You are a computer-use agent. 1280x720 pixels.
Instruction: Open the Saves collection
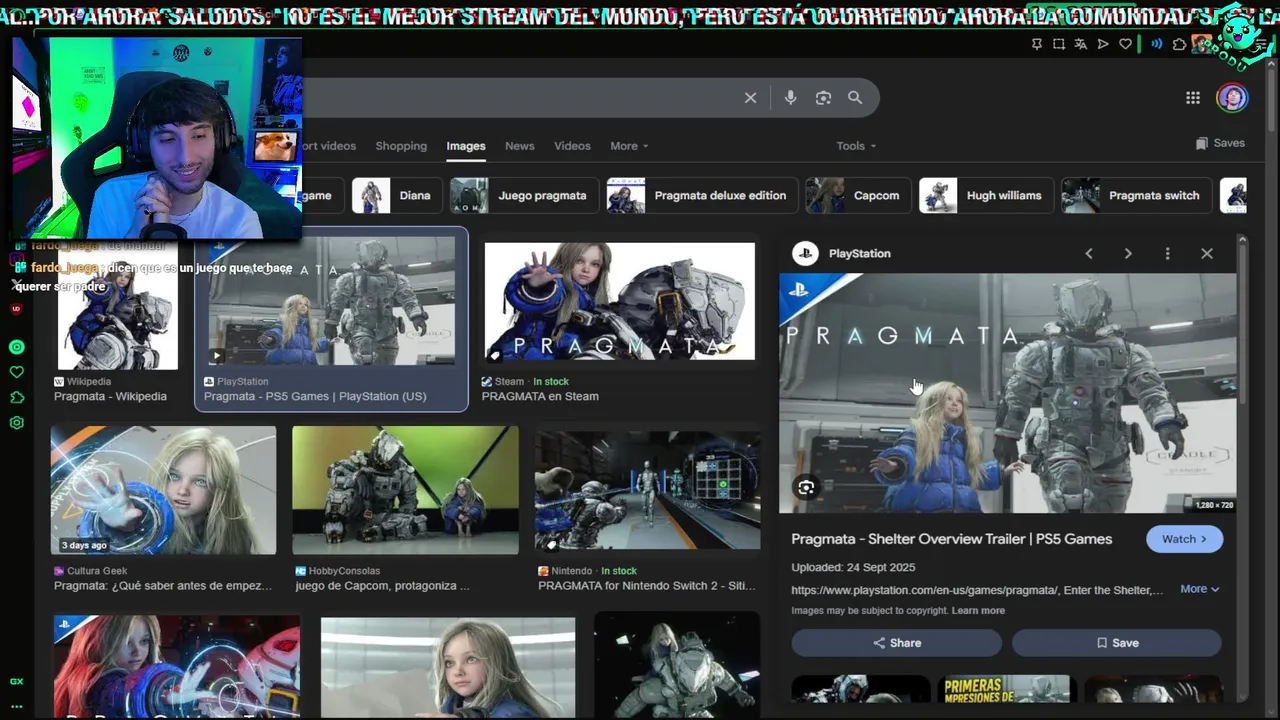[x=1220, y=143]
